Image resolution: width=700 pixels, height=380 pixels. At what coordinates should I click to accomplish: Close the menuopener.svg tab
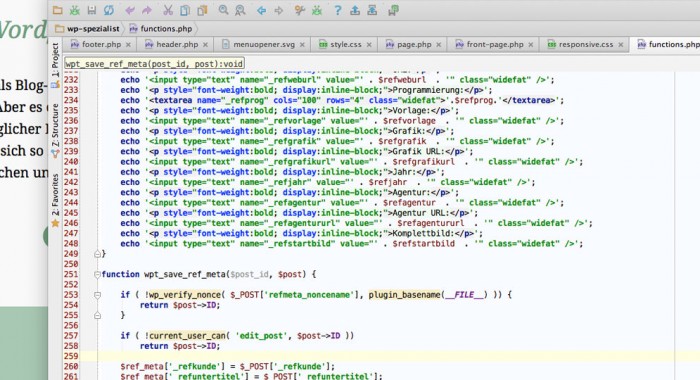(302, 45)
